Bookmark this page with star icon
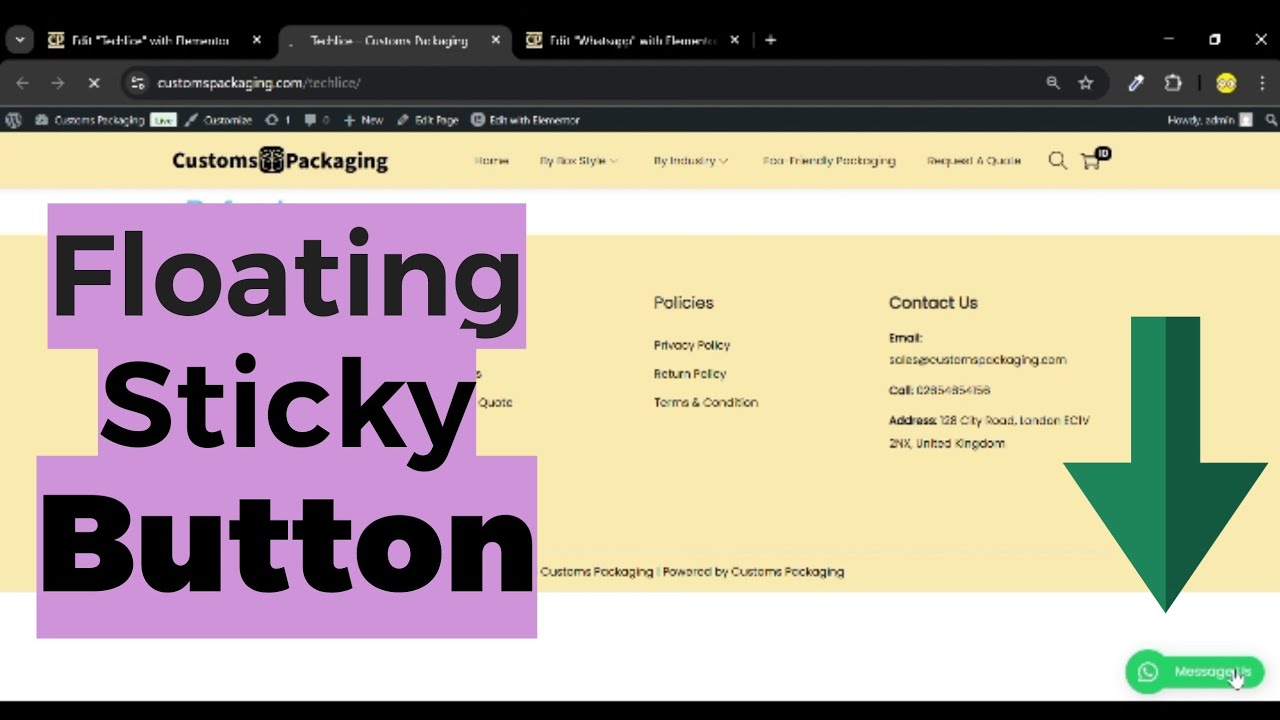Viewport: 1280px width, 720px height. (x=1086, y=83)
